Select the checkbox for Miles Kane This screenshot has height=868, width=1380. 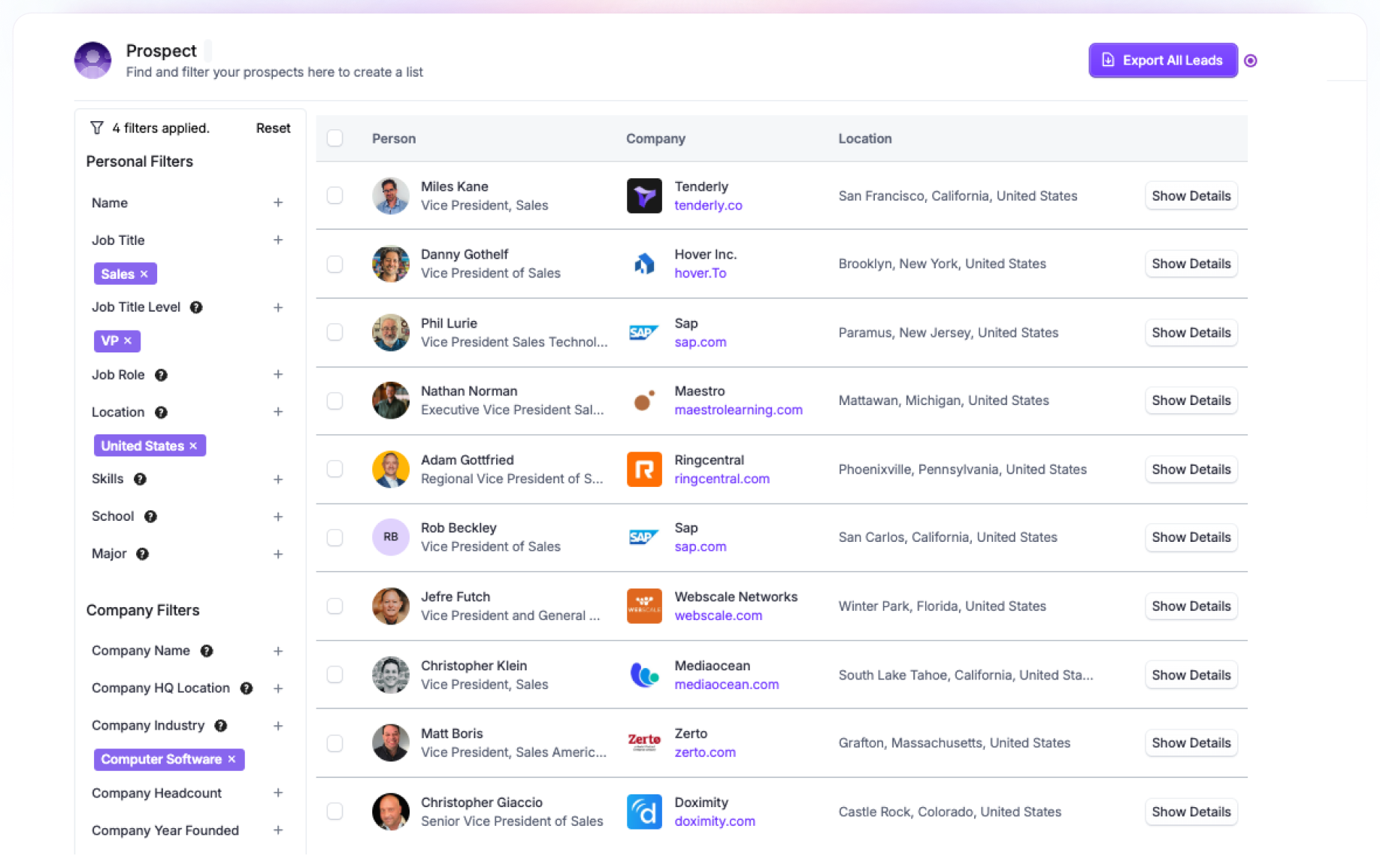(x=334, y=195)
